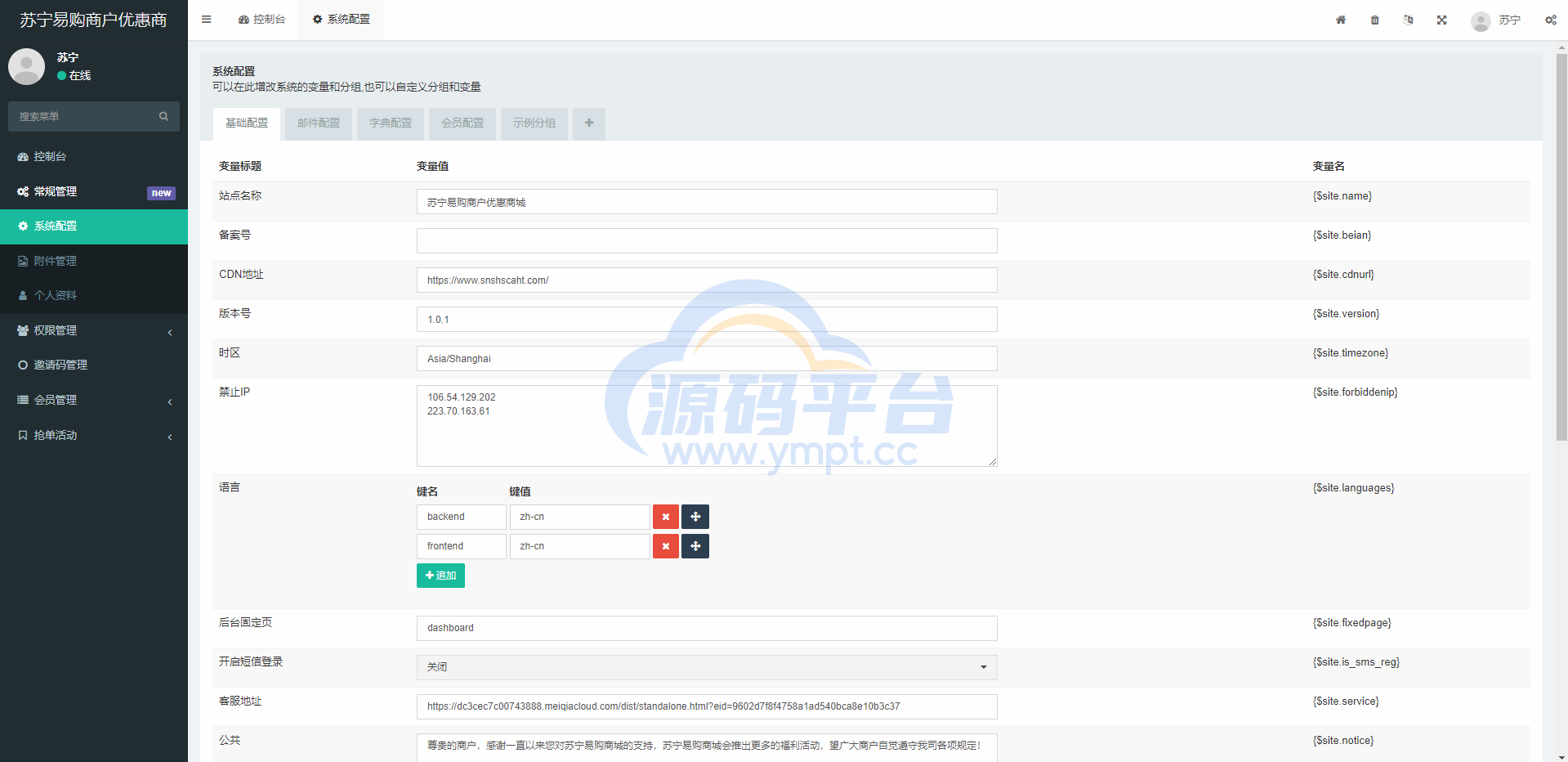This screenshot has width=1568, height=762.
Task: Click the sidebar profile avatar
Action: coord(26,66)
